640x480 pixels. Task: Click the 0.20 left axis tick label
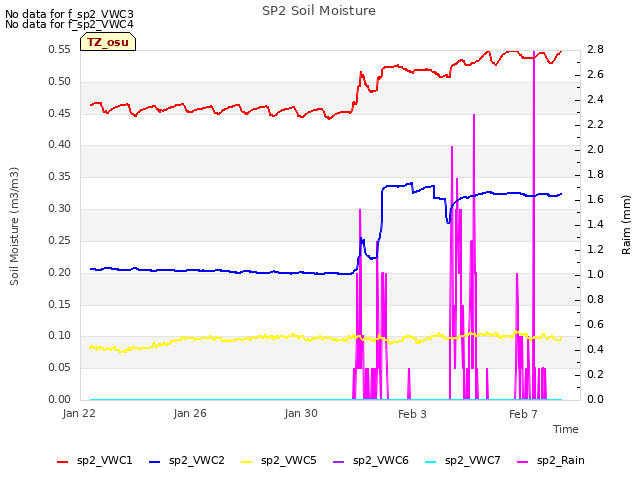[60, 272]
